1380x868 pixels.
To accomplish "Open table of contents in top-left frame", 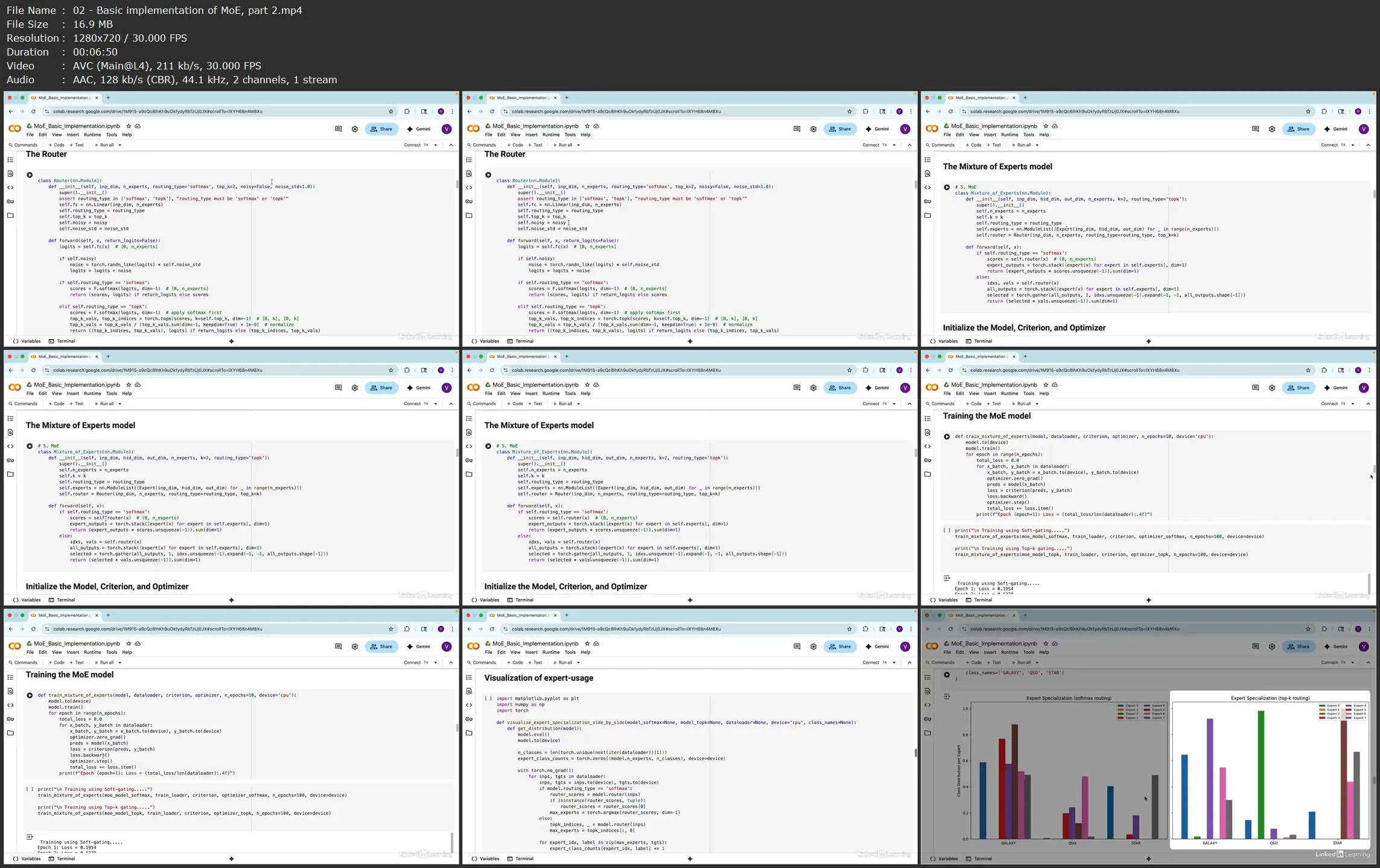I will 10,160.
